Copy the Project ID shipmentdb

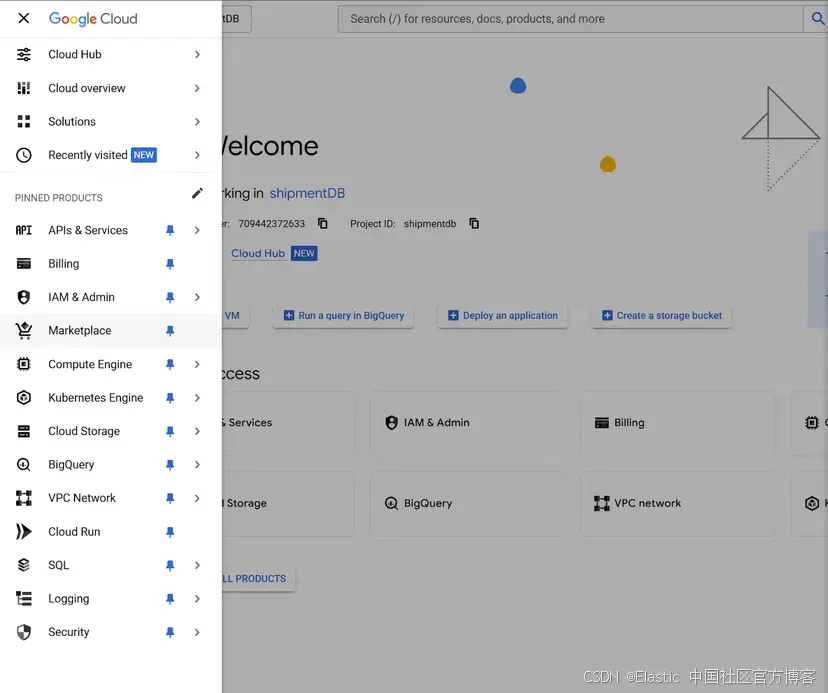tap(474, 223)
